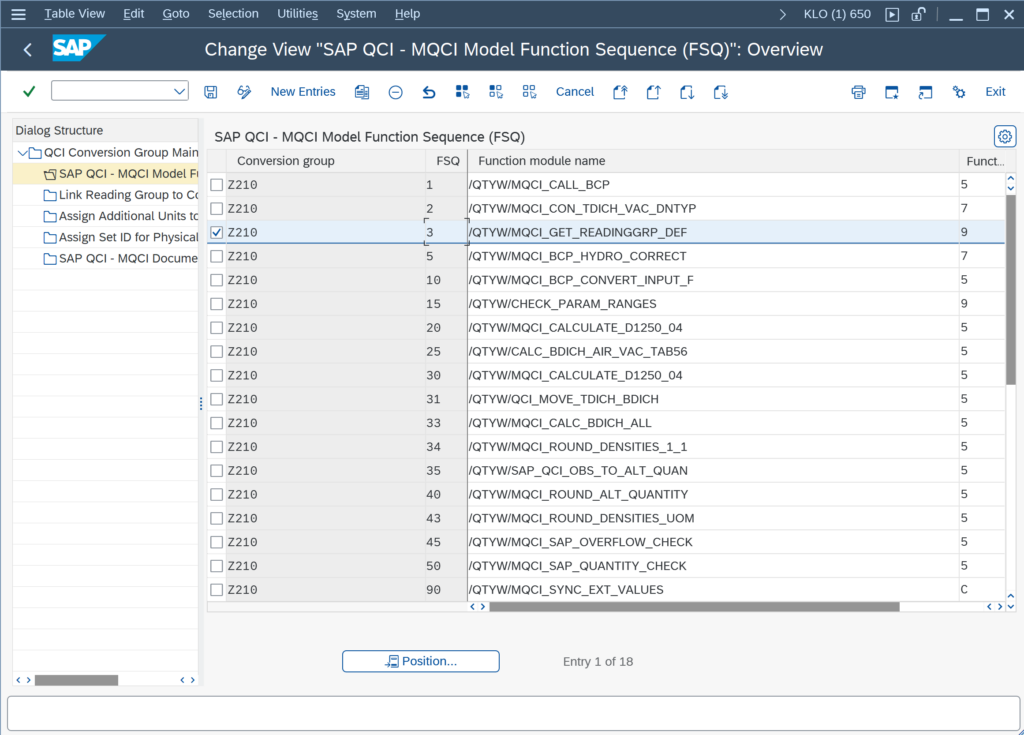Click the /QTYW/MQCI_ROUND_DENSITIES_UOM cell
1024x735 pixels.
713,519
